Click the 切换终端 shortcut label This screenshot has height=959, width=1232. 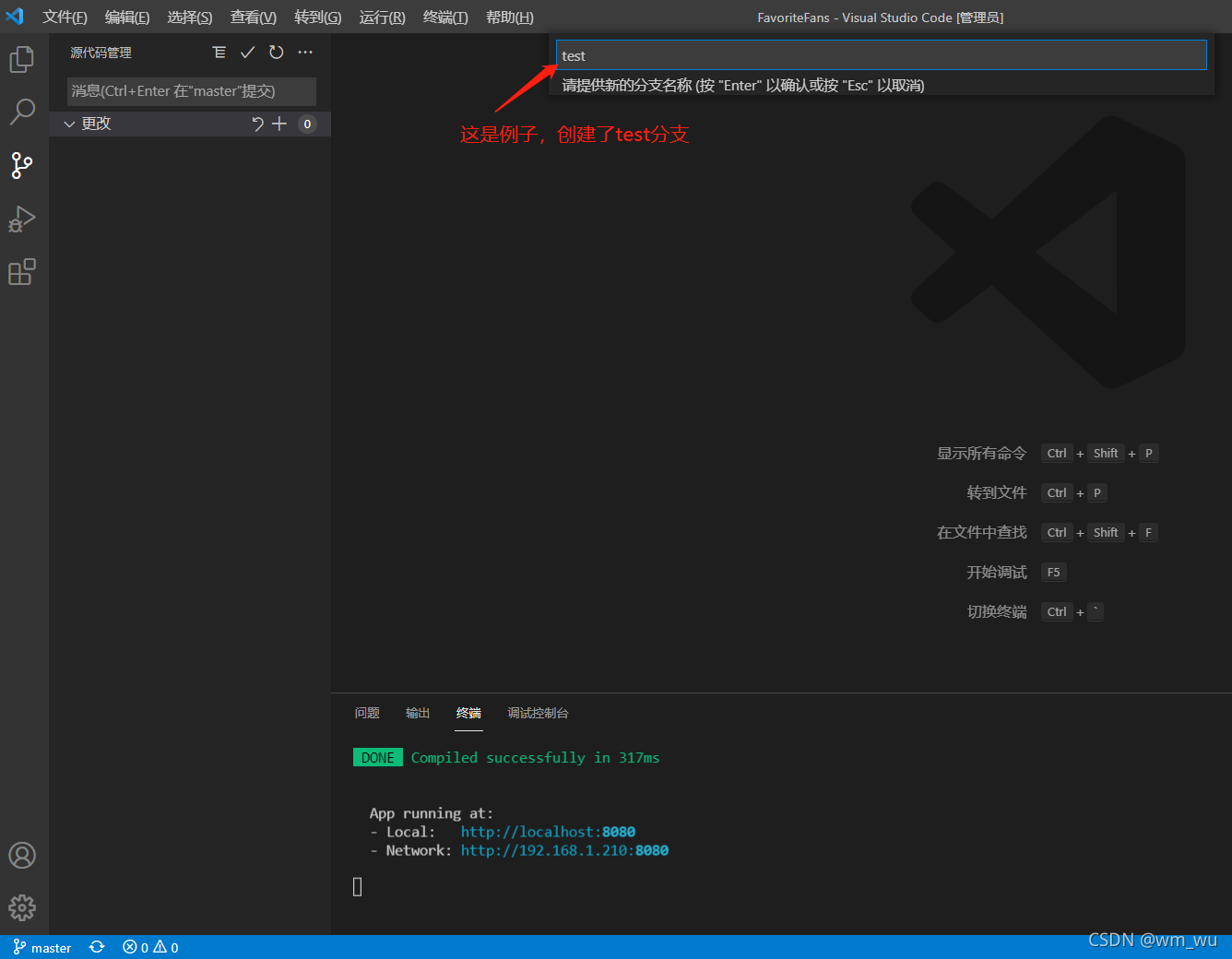click(x=997, y=611)
